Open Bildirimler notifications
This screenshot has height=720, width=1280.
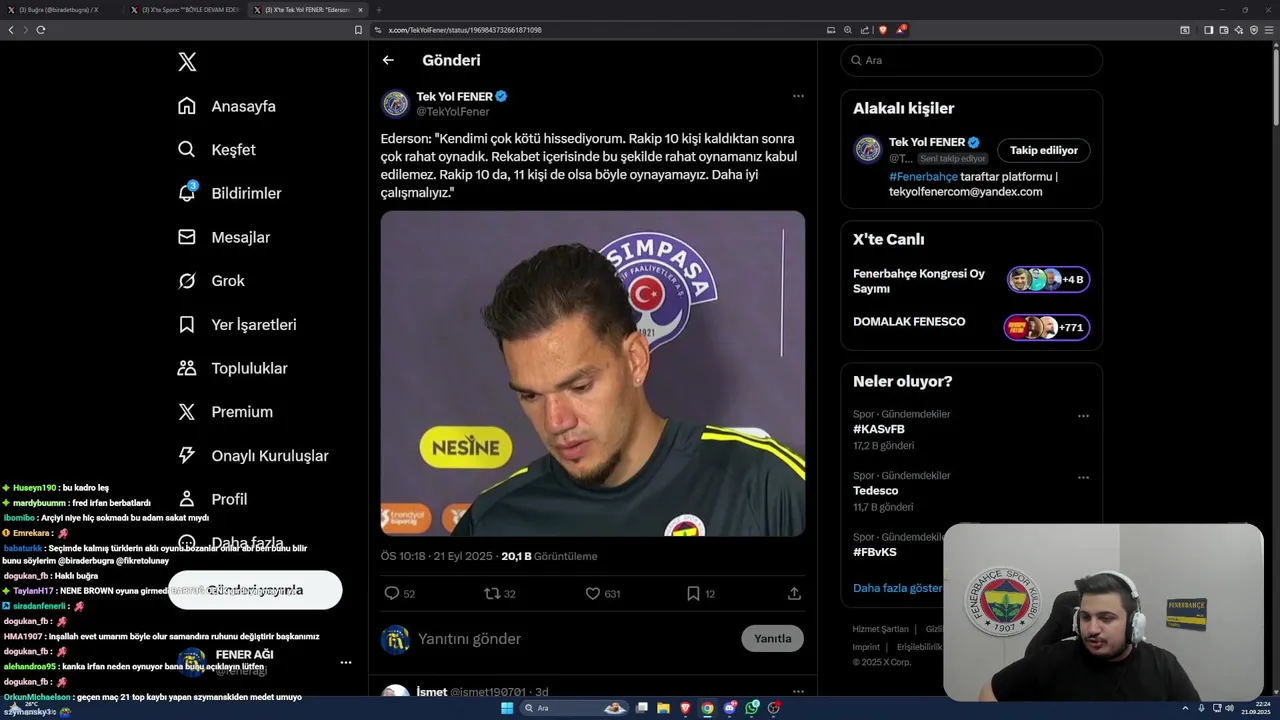click(229, 193)
